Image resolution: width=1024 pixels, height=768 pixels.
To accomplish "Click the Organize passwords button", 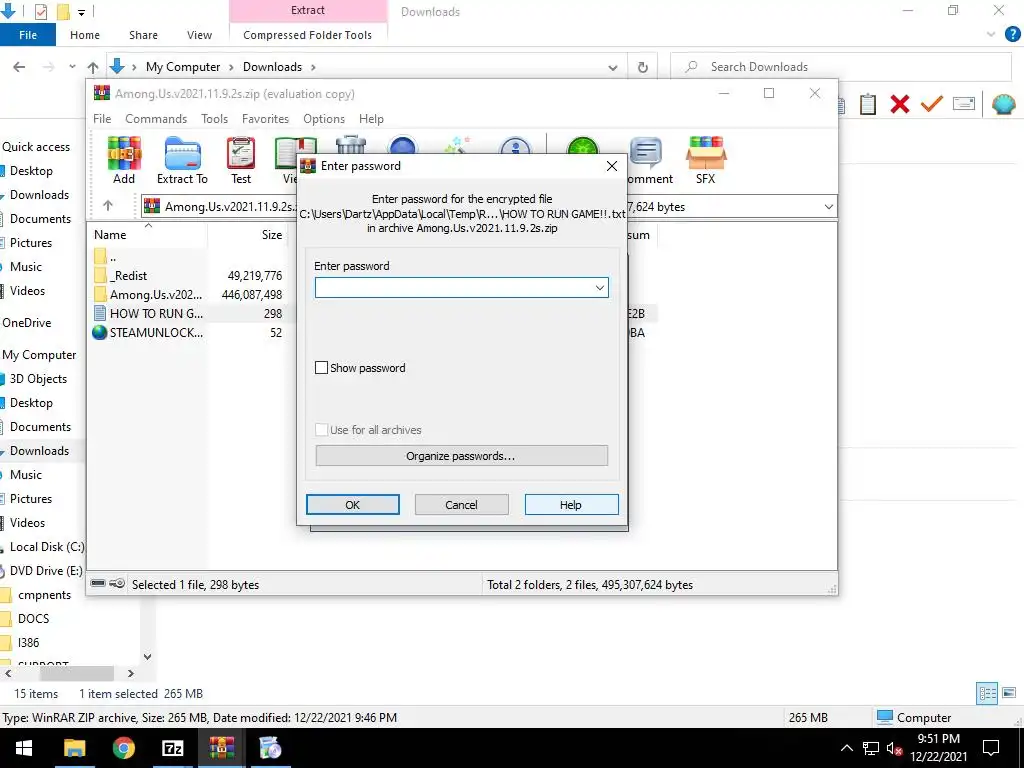I will pos(462,455).
